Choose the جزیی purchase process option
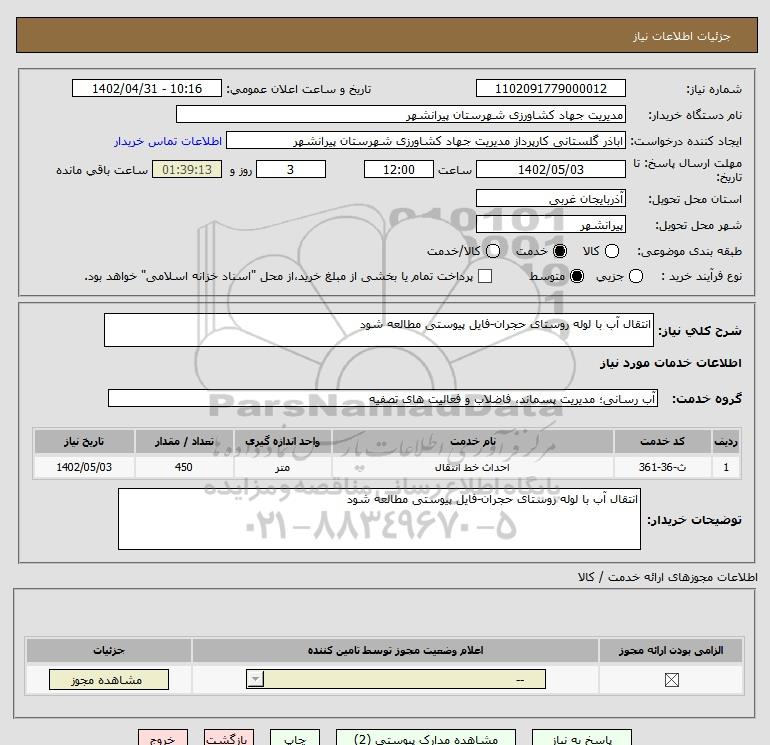This screenshot has width=770, height=745. click(636, 276)
